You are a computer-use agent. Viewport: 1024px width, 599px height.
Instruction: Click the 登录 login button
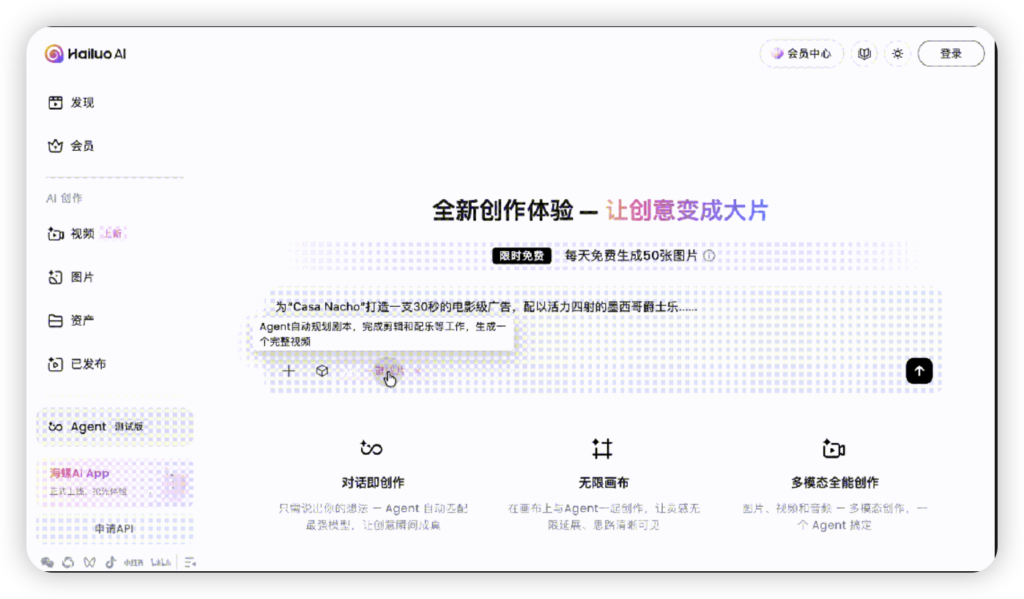point(950,54)
